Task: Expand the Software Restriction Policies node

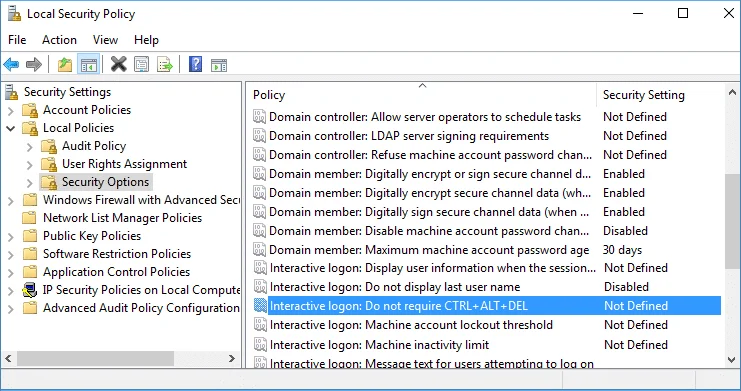Action: [x=11, y=254]
